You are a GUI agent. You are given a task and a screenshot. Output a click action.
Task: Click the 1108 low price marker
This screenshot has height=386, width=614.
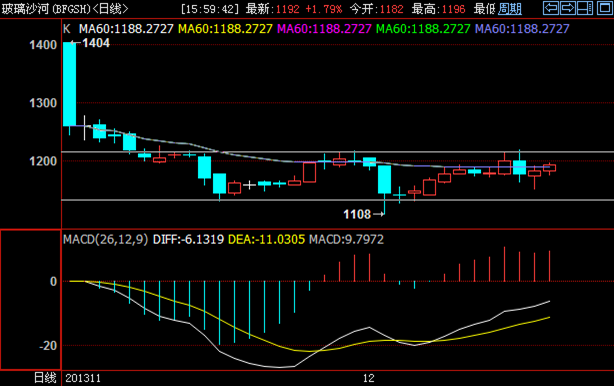(357, 215)
